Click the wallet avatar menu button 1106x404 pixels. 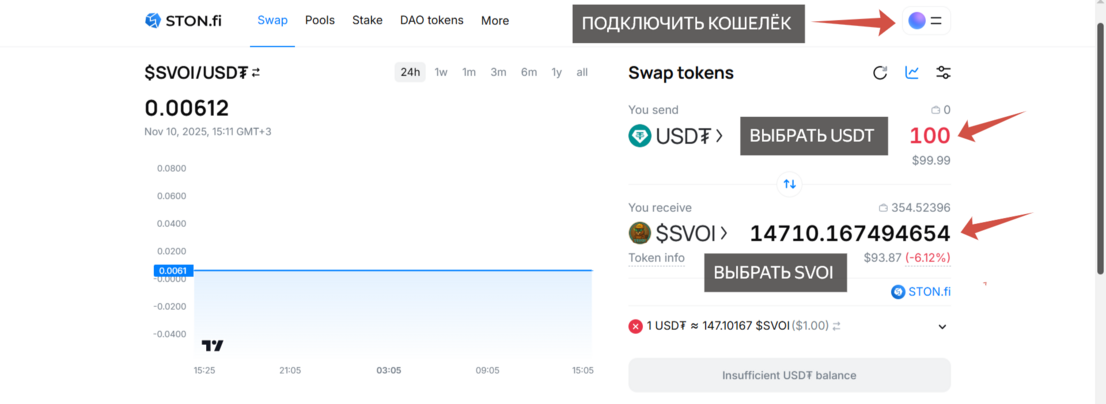[x=927, y=20]
